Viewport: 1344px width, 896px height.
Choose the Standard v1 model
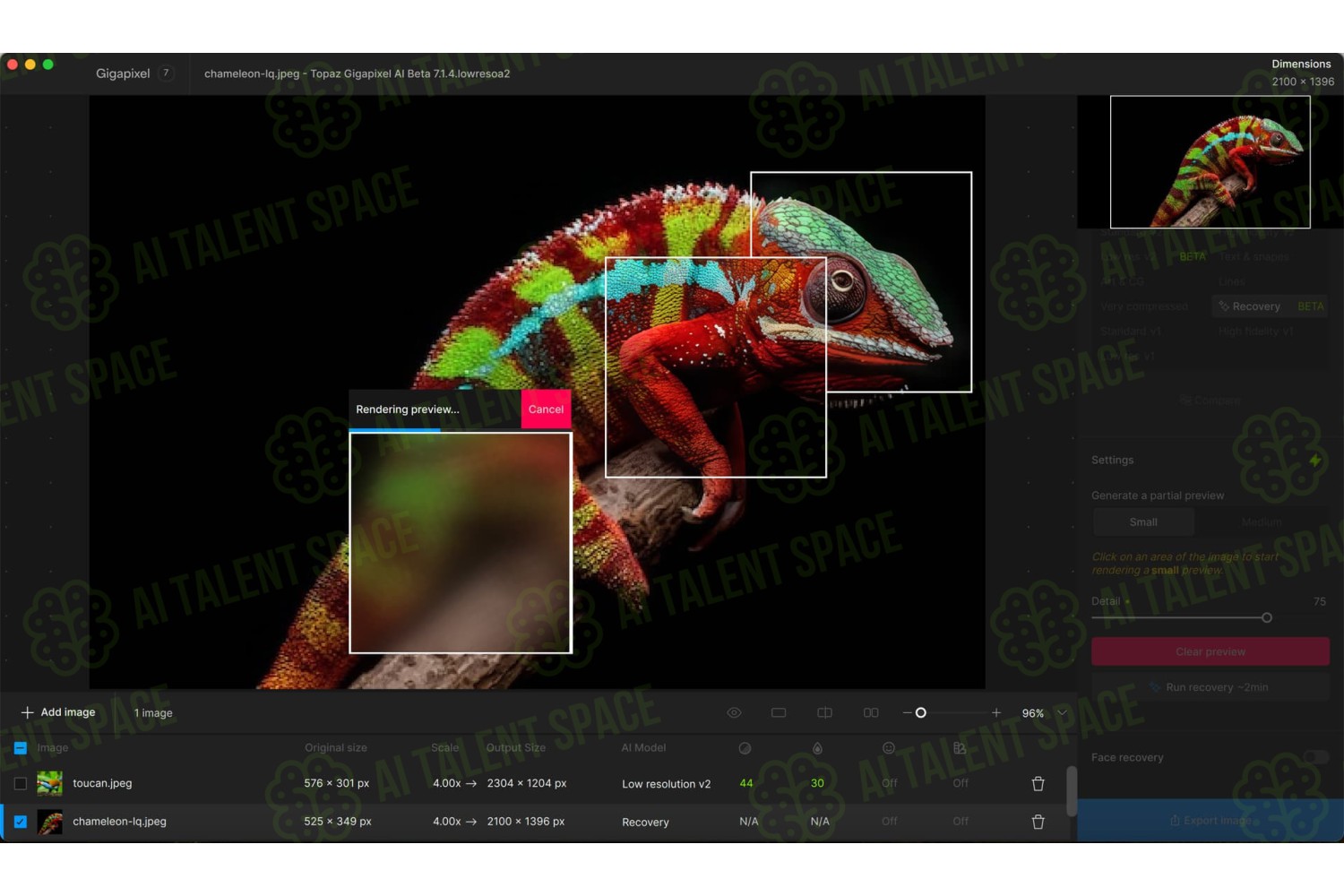click(x=1130, y=332)
